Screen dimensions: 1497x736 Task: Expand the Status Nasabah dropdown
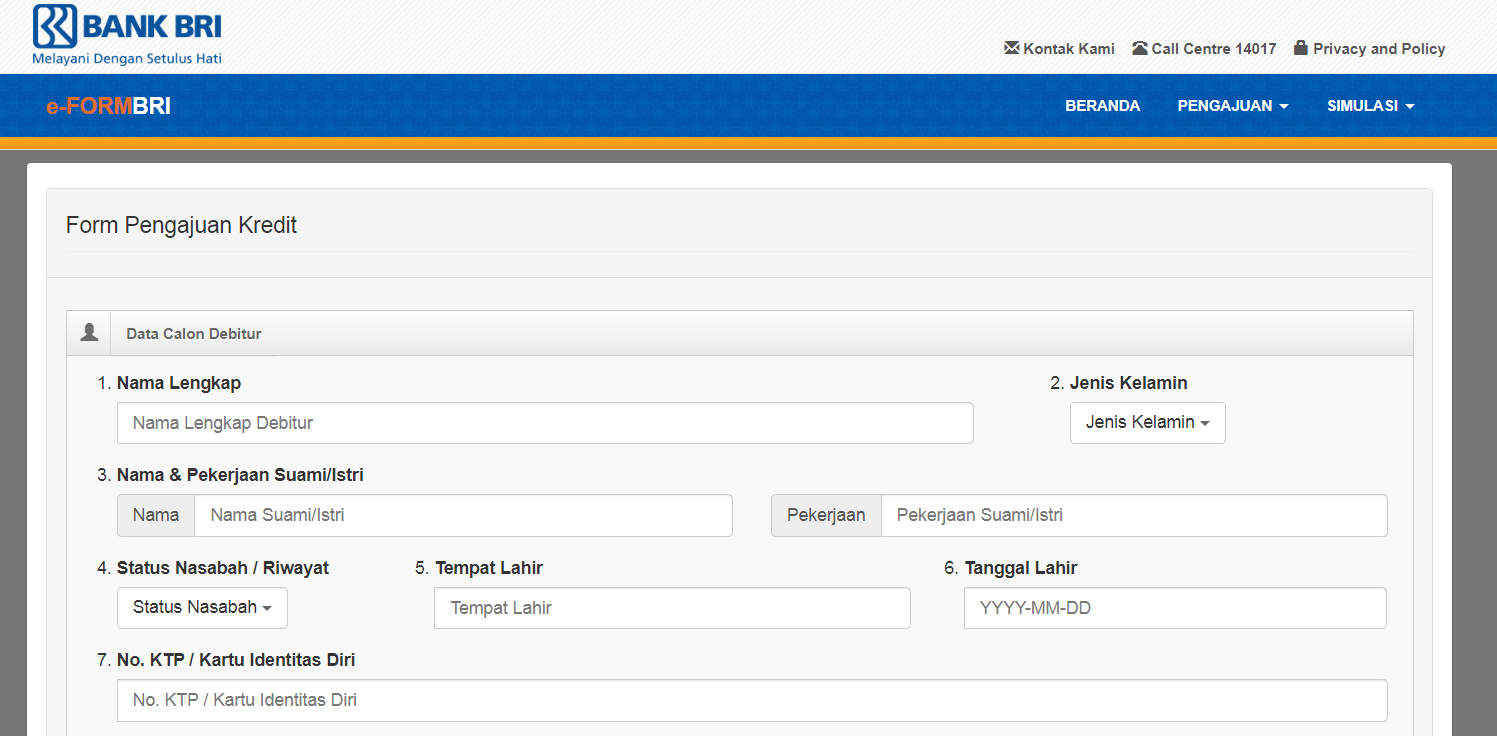[202, 608]
